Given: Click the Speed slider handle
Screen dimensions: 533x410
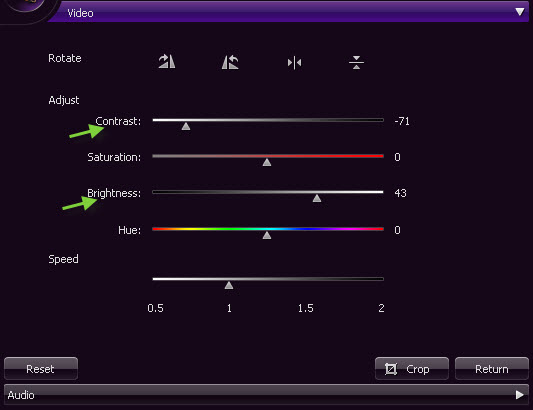Looking at the screenshot, I should point(229,285).
